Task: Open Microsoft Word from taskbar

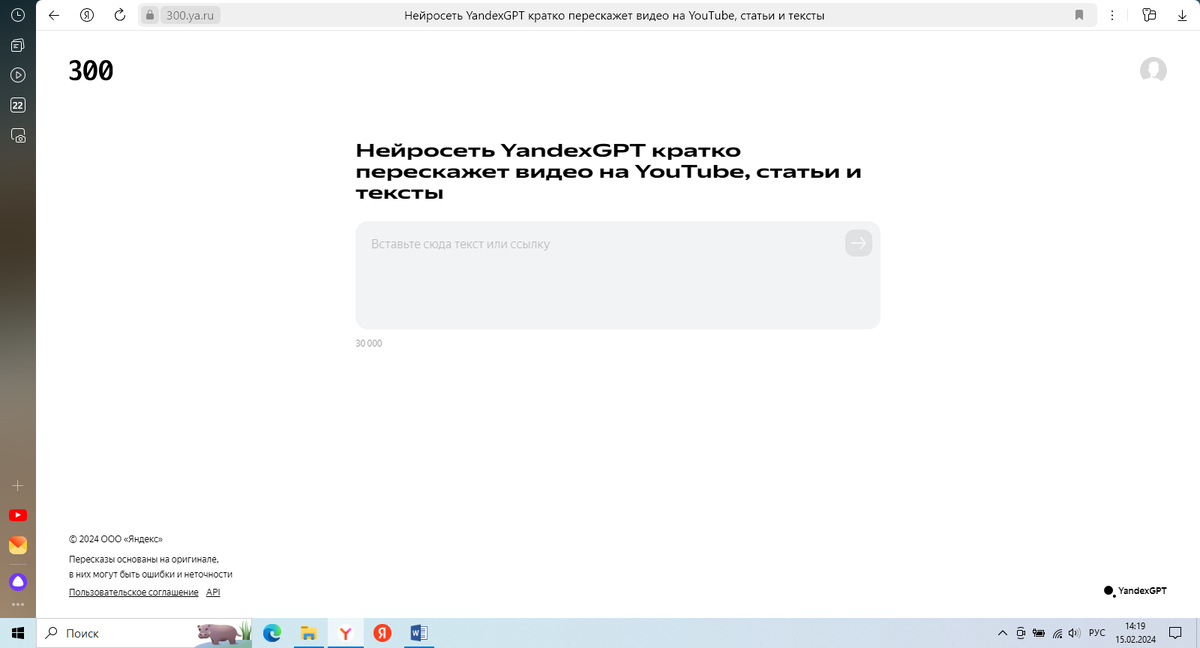Action: coord(419,633)
